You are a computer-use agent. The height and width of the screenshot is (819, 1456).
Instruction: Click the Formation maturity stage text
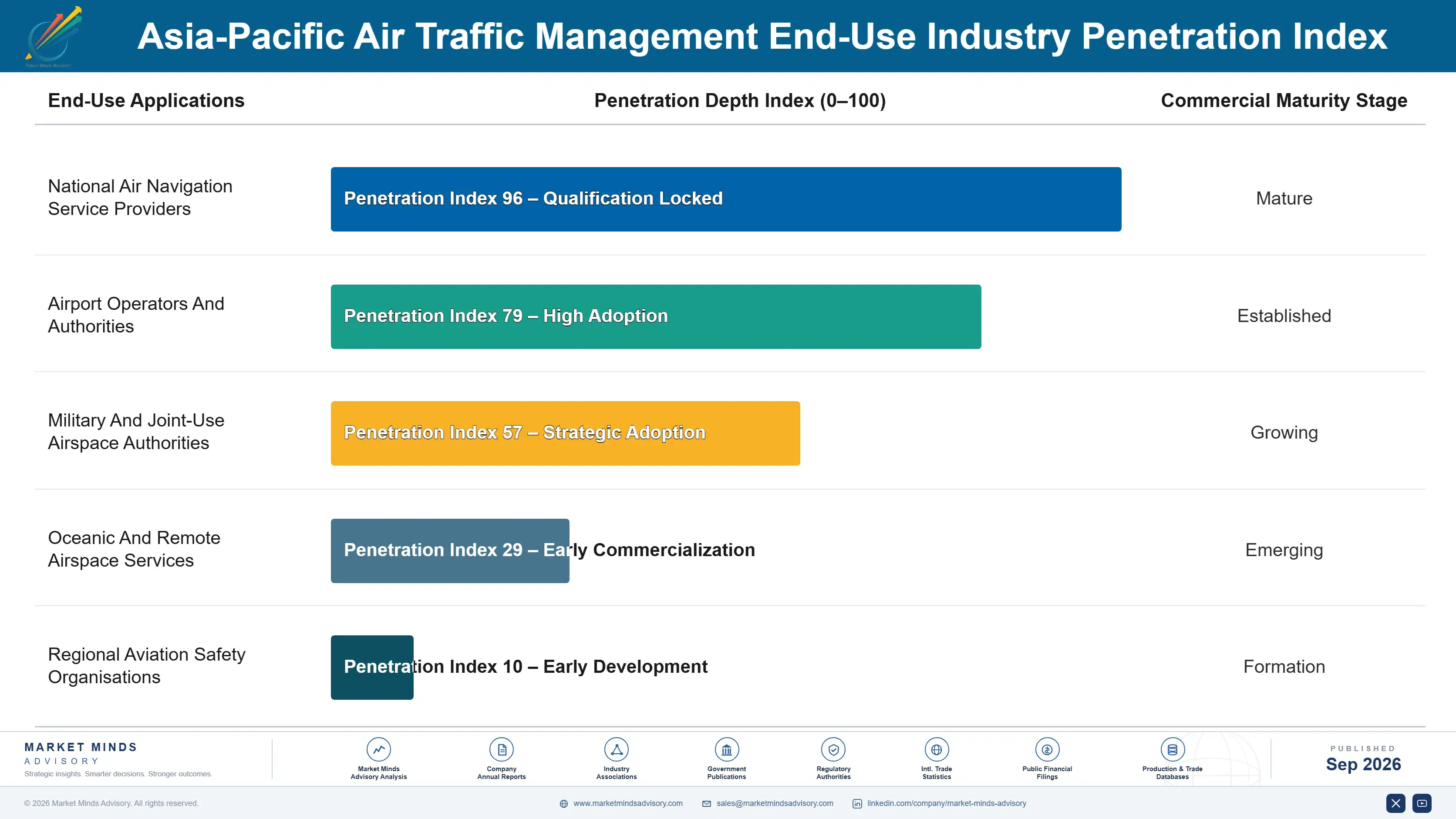(1284, 667)
